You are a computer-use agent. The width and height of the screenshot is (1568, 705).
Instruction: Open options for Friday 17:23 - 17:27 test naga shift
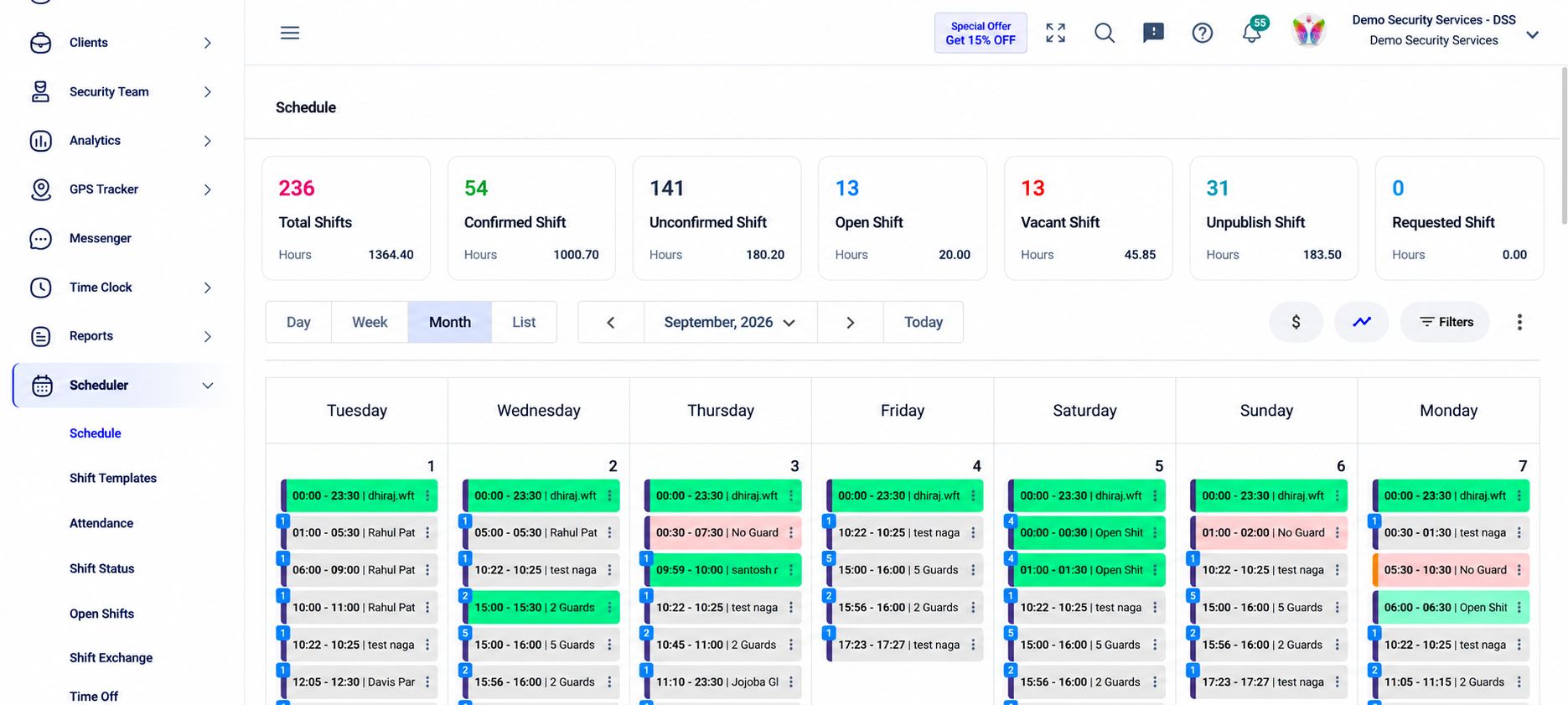click(x=973, y=645)
